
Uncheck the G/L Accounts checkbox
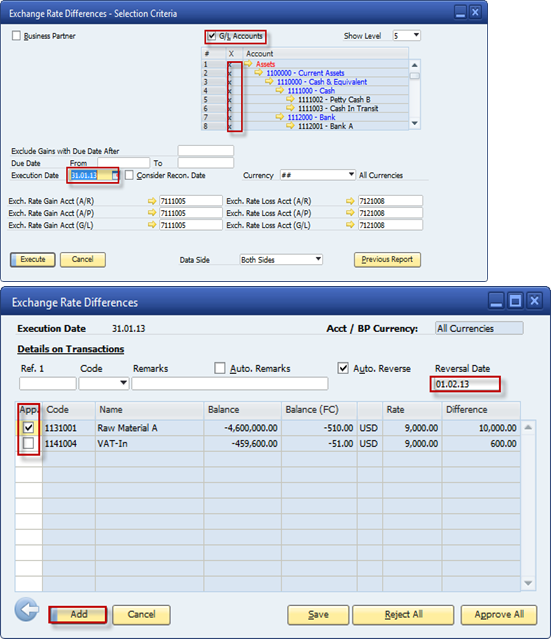point(212,36)
